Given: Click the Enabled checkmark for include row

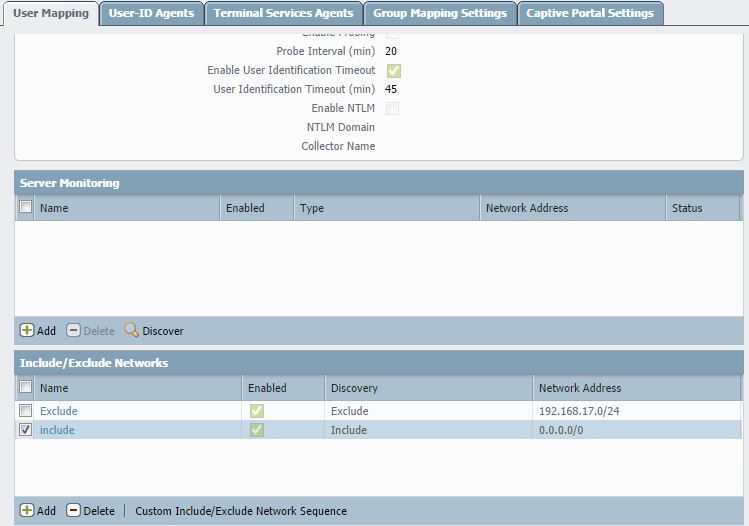Looking at the screenshot, I should click(x=257, y=430).
